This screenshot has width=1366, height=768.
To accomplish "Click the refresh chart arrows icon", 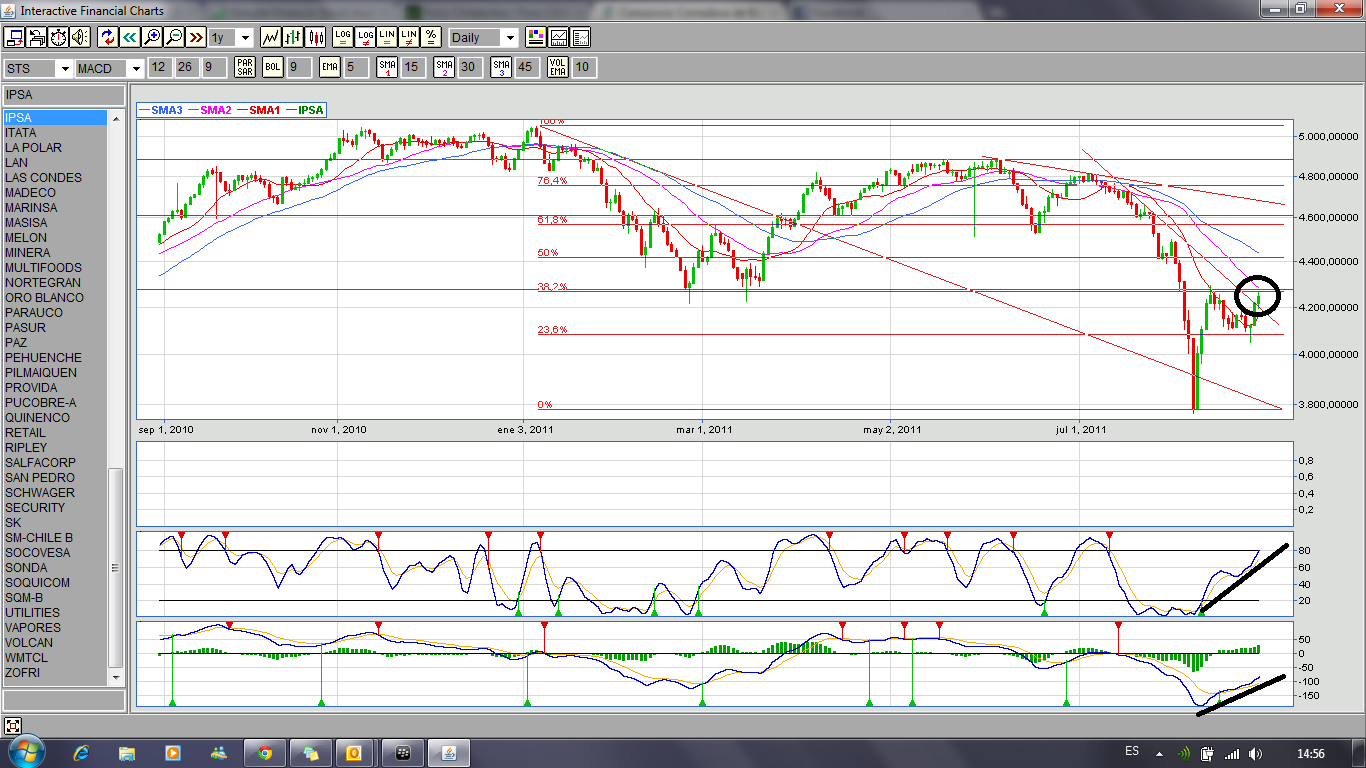I will (108, 38).
